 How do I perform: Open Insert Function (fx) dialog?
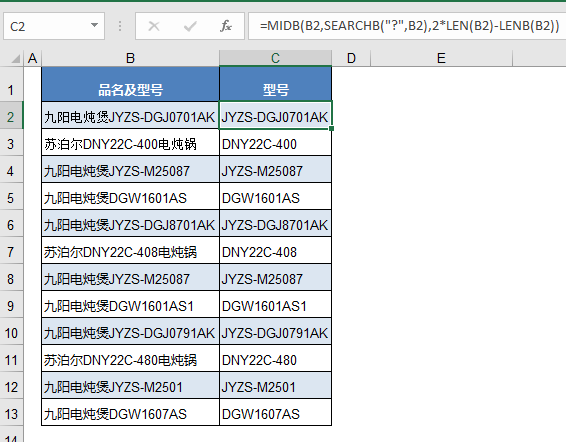(226, 26)
